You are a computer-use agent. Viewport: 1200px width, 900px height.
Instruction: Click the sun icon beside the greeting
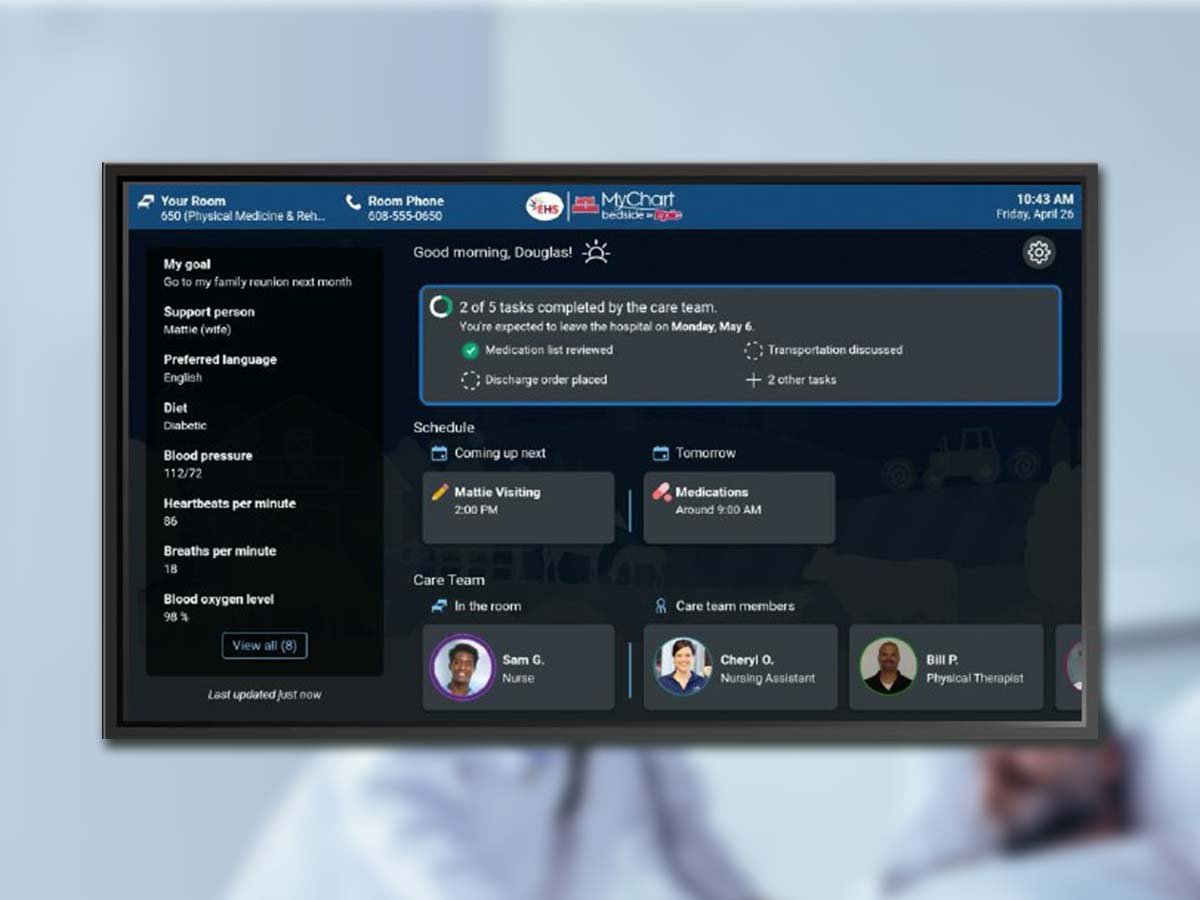[596, 253]
